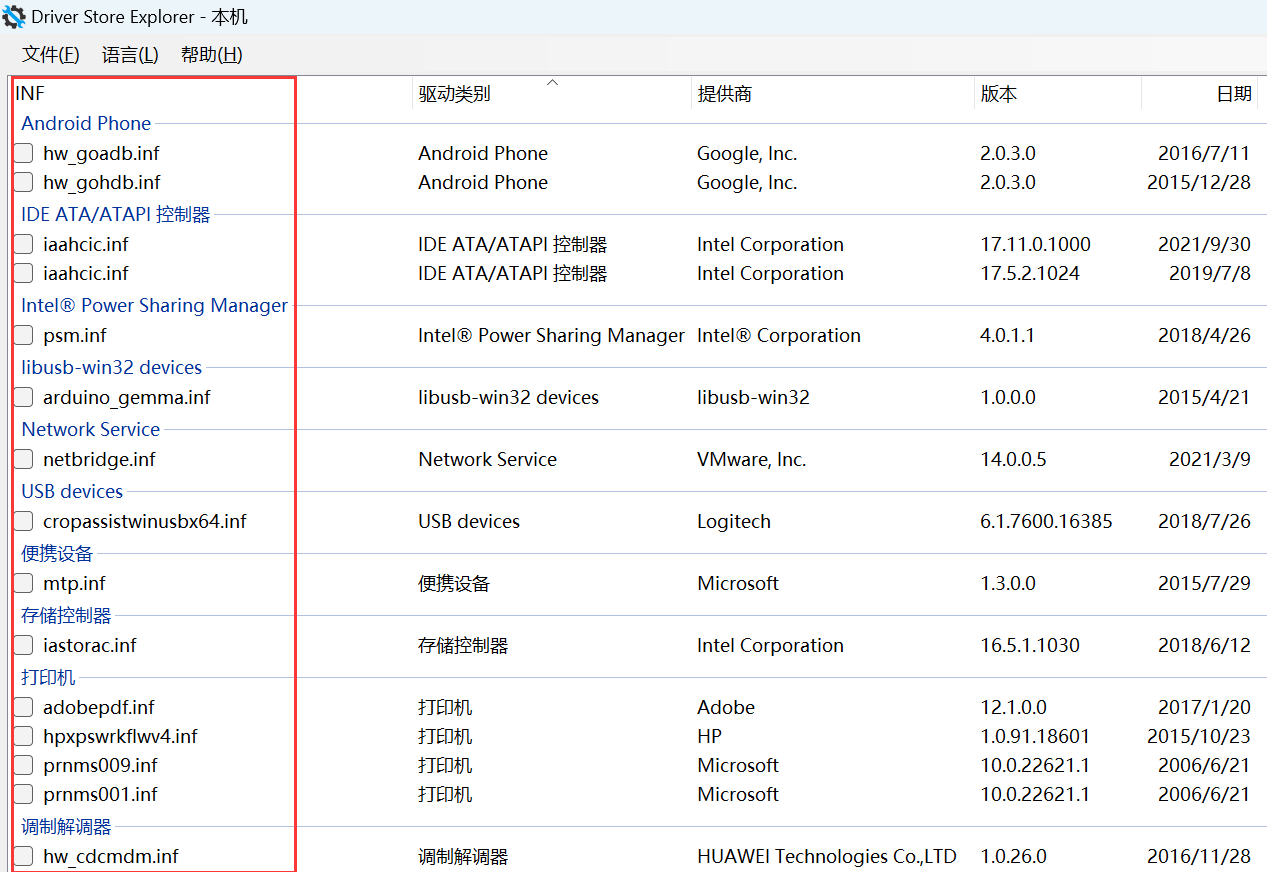Viewport: 1267px width, 872px height.
Task: Select the arduino_gemma.inf checkbox
Action: [x=24, y=398]
